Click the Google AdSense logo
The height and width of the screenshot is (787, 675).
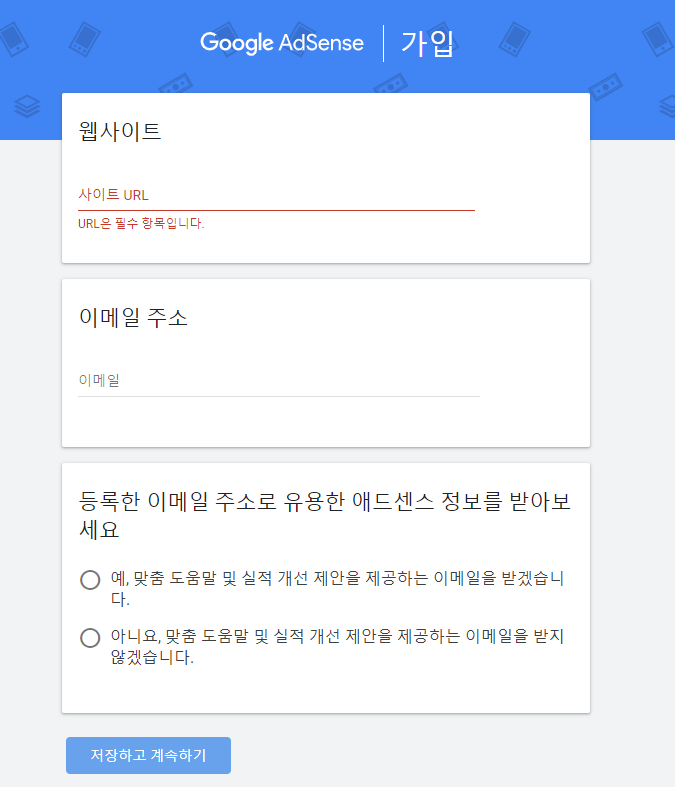282,43
